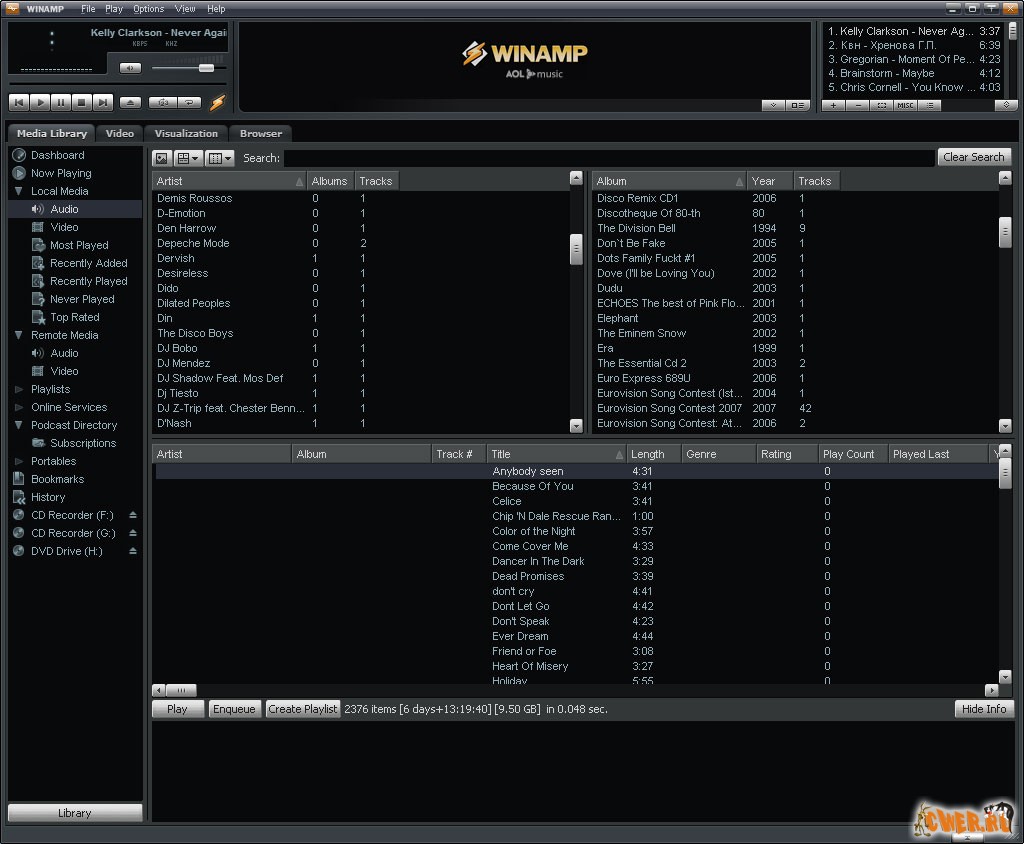Viewport: 1024px width, 844px height.
Task: Open the MISC playlist options button
Action: [x=905, y=105]
